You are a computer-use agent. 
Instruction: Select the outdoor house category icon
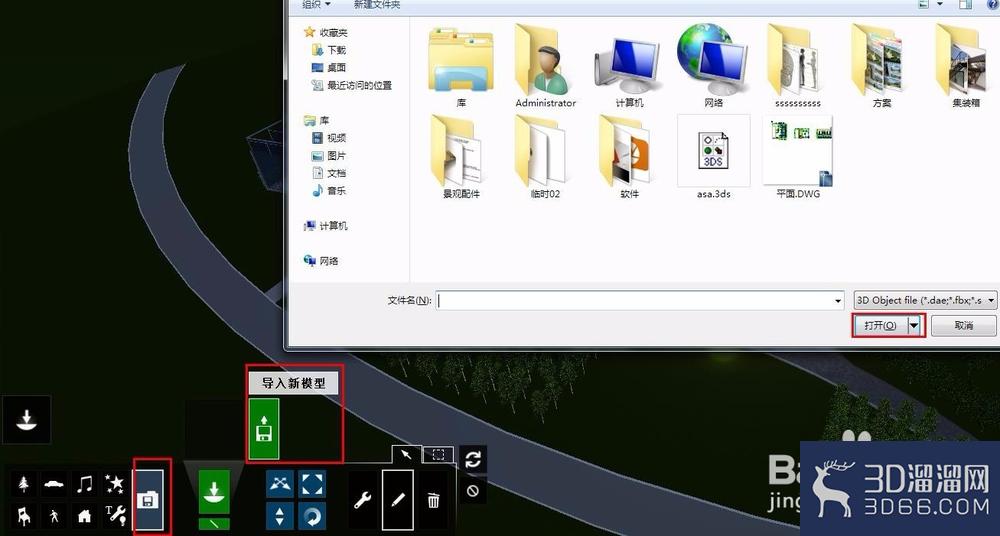pos(84,515)
